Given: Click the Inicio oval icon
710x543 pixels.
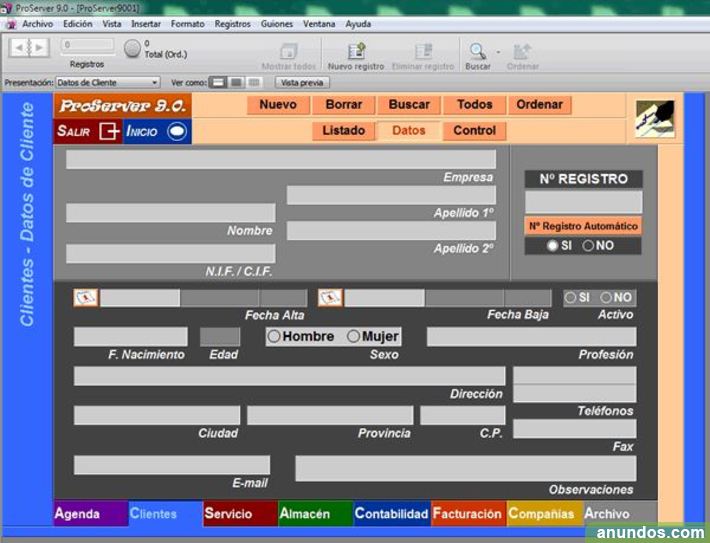Looking at the screenshot, I should pos(177,132).
